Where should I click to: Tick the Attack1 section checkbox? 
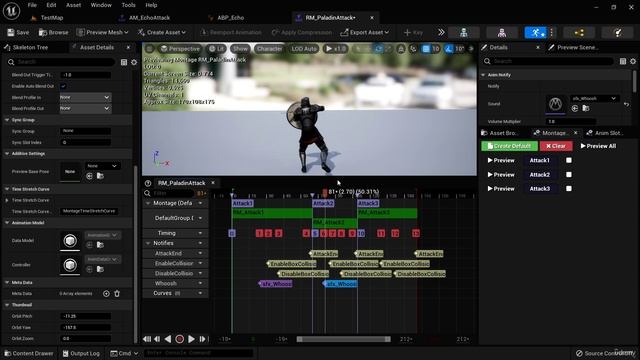pos(569,160)
